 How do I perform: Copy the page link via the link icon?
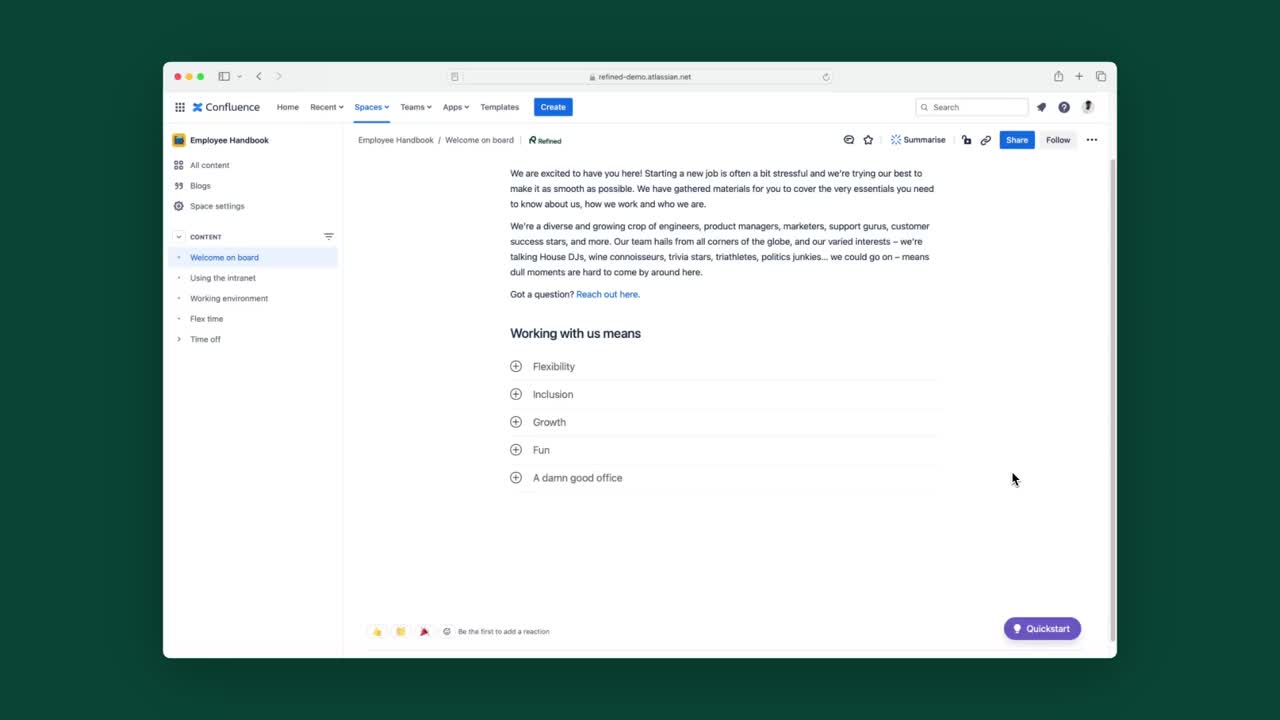986,140
